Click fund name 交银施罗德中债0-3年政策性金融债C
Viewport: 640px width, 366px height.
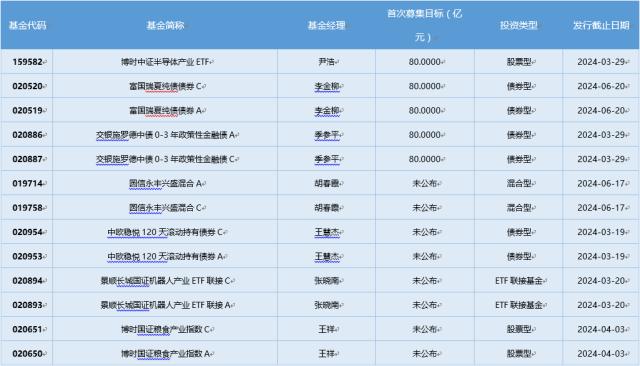click(x=165, y=159)
